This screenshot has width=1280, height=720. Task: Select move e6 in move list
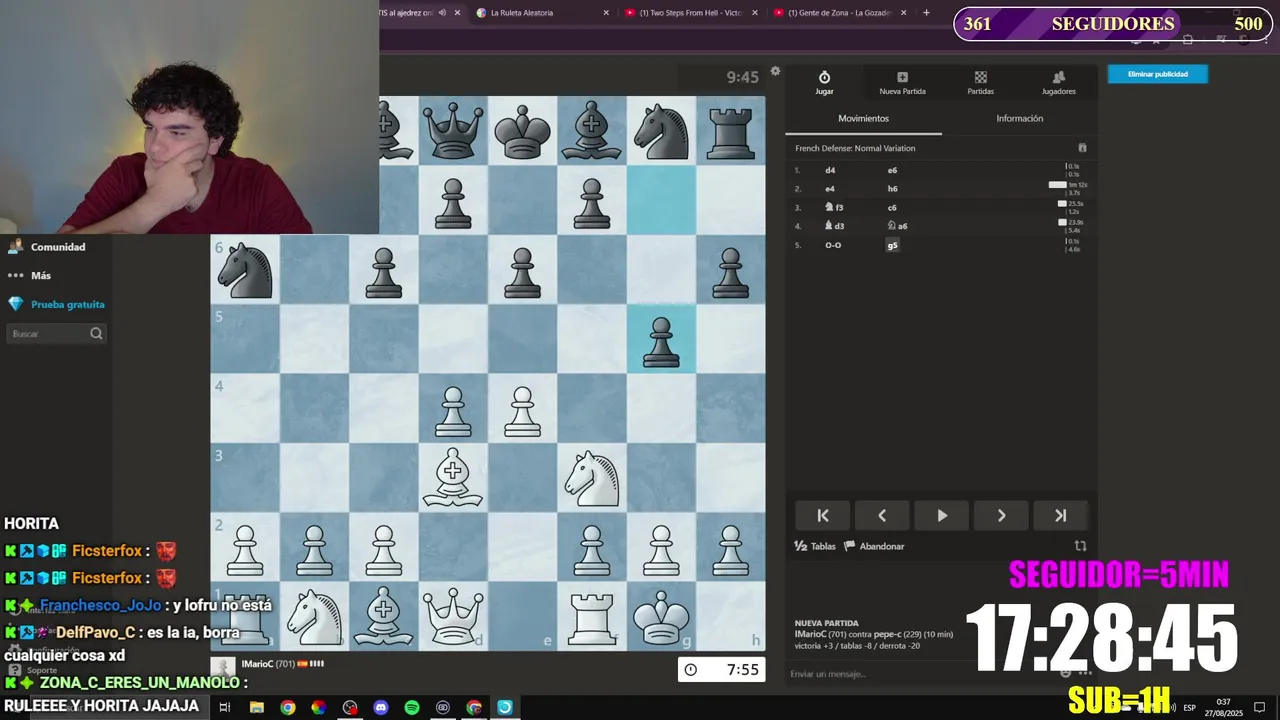tap(892, 170)
